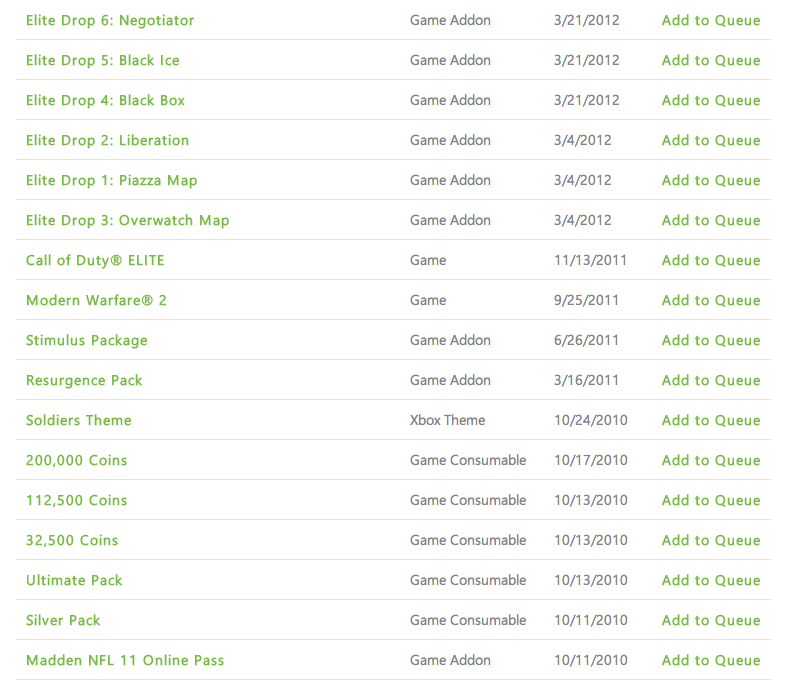Select Xbox Theme type in Soldiers Theme row

pyautogui.click(x=447, y=420)
